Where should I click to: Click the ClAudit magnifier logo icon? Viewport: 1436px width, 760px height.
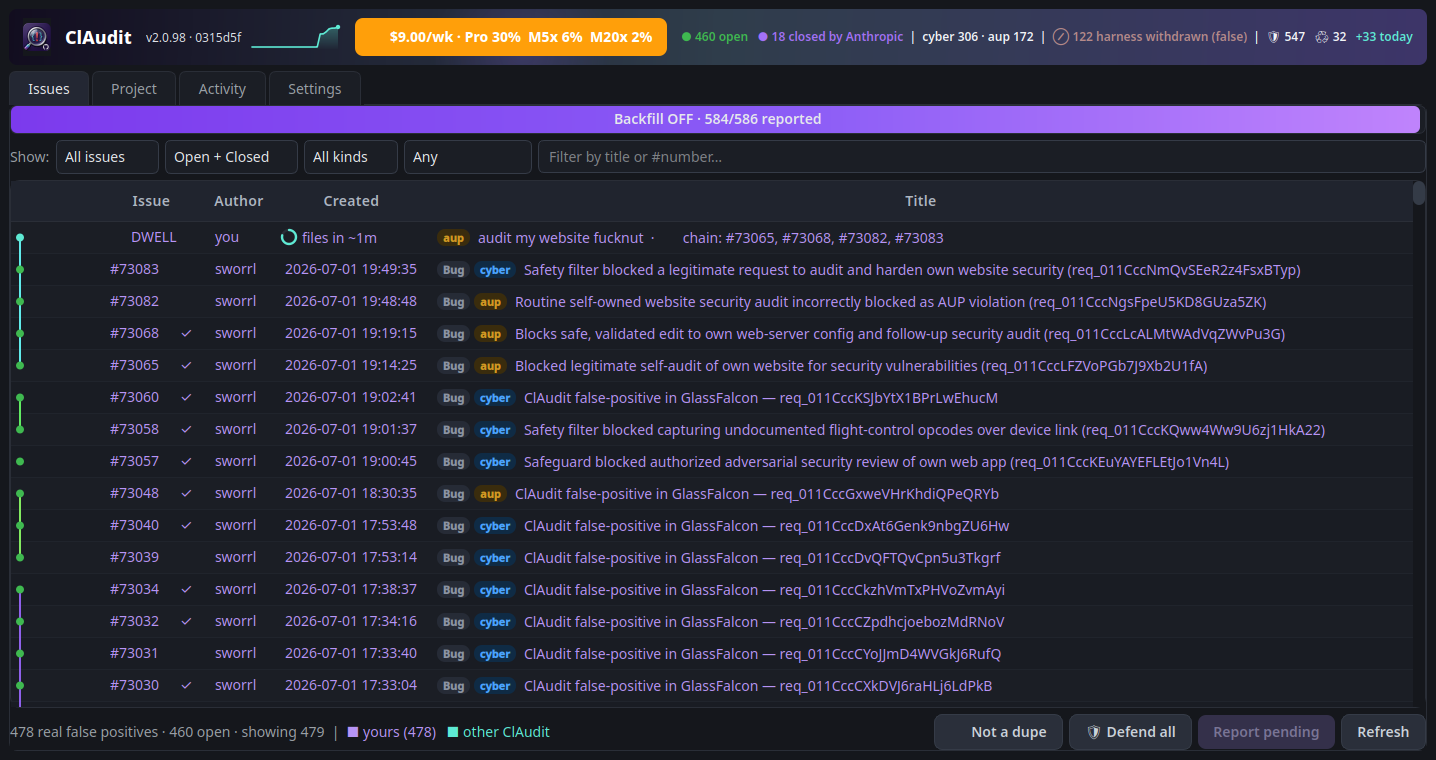(37, 37)
